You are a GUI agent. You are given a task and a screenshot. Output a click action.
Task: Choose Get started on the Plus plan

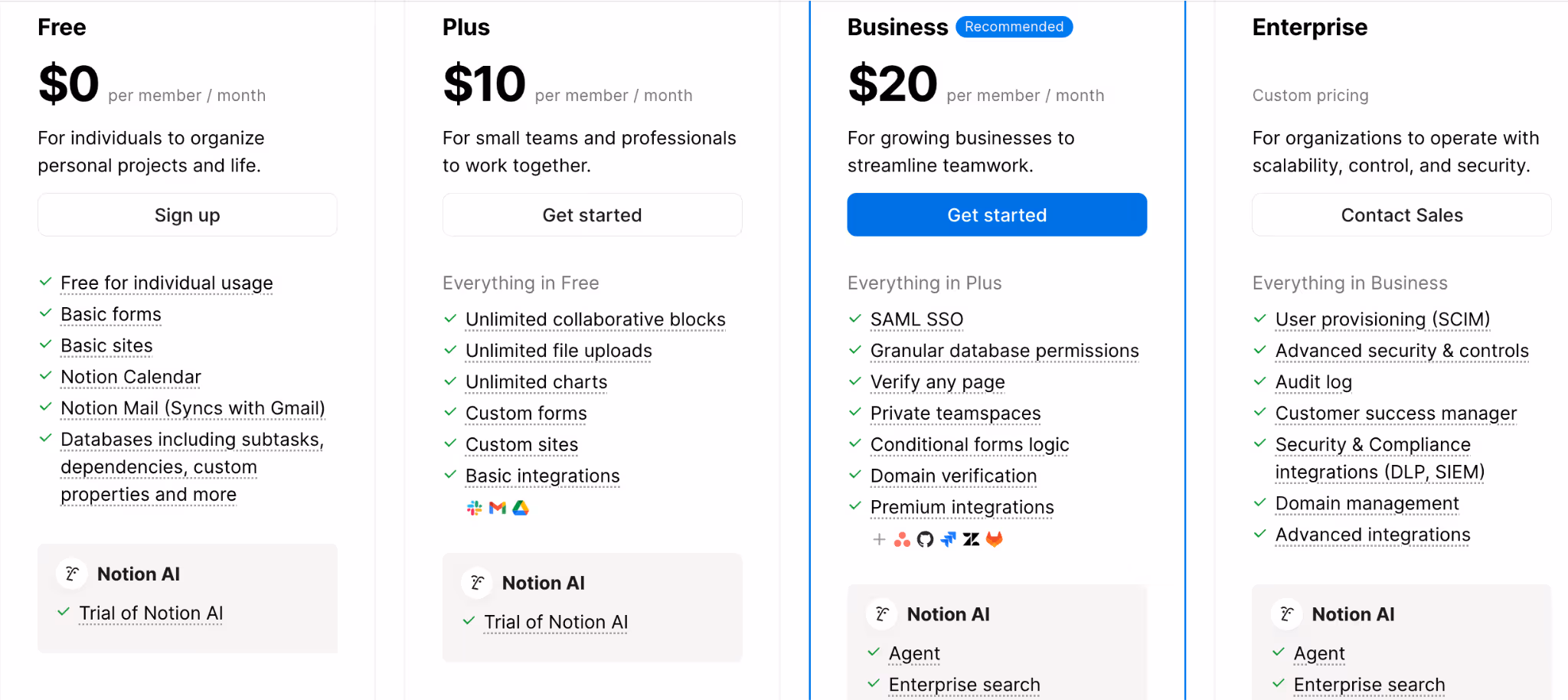592,215
